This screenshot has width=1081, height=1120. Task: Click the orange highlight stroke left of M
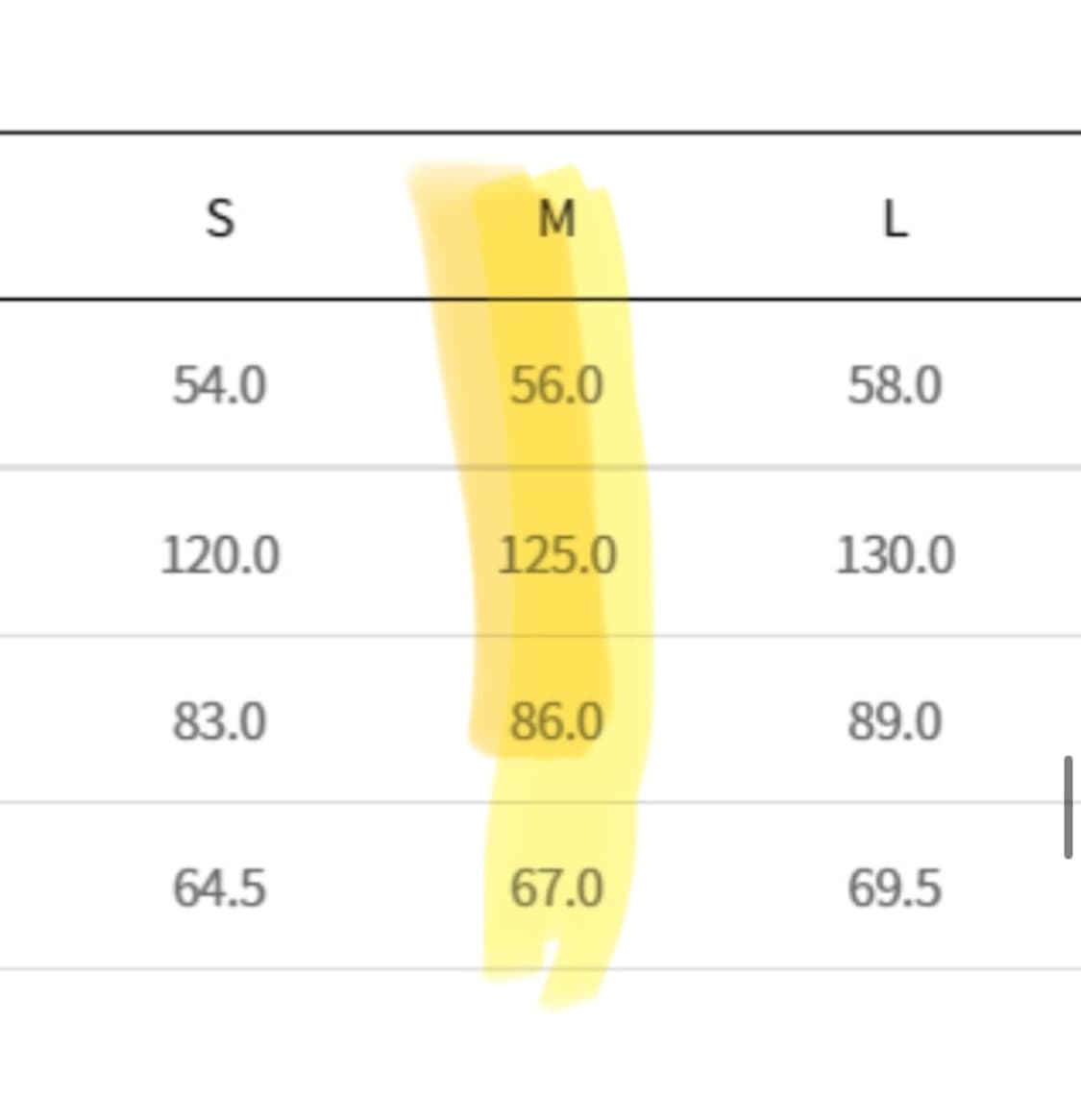coord(452,288)
